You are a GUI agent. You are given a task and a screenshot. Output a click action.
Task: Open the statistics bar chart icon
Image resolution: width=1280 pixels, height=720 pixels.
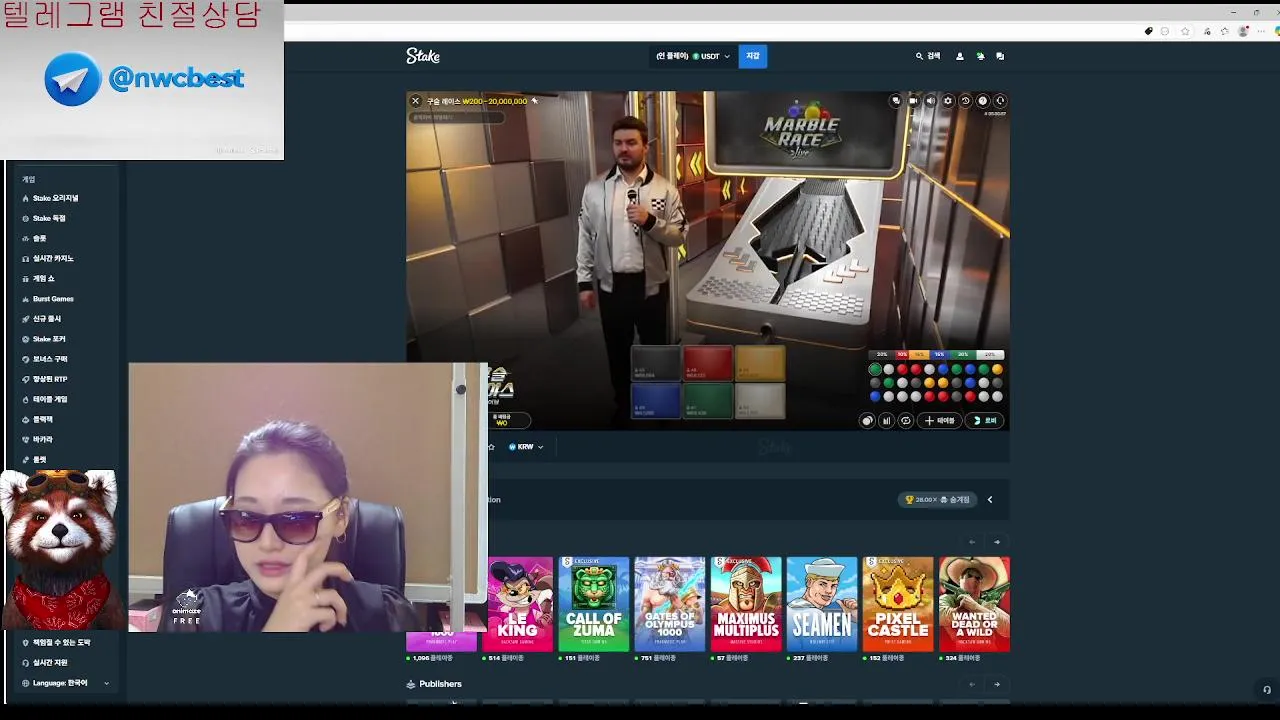coord(886,421)
